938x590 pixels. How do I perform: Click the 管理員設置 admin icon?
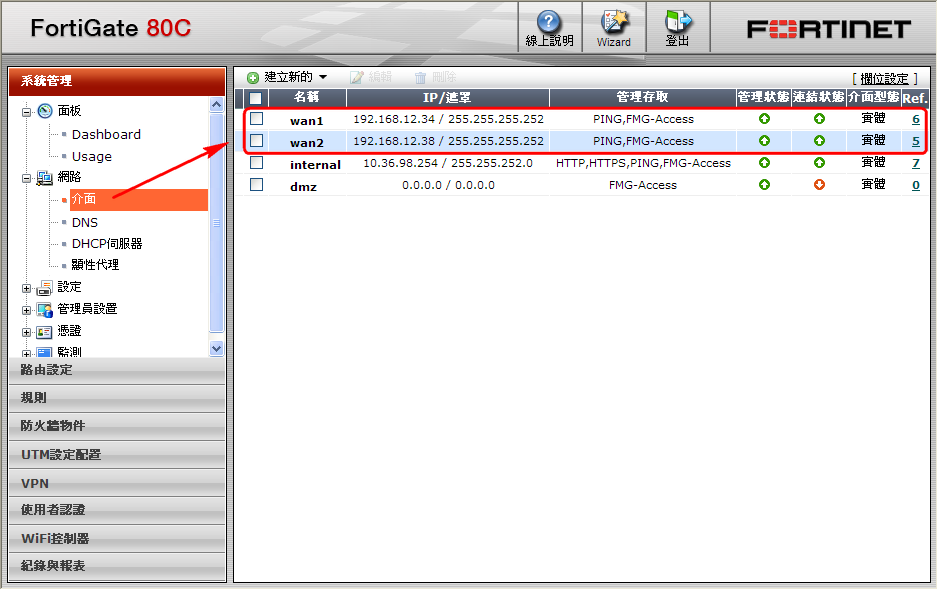tap(45, 309)
